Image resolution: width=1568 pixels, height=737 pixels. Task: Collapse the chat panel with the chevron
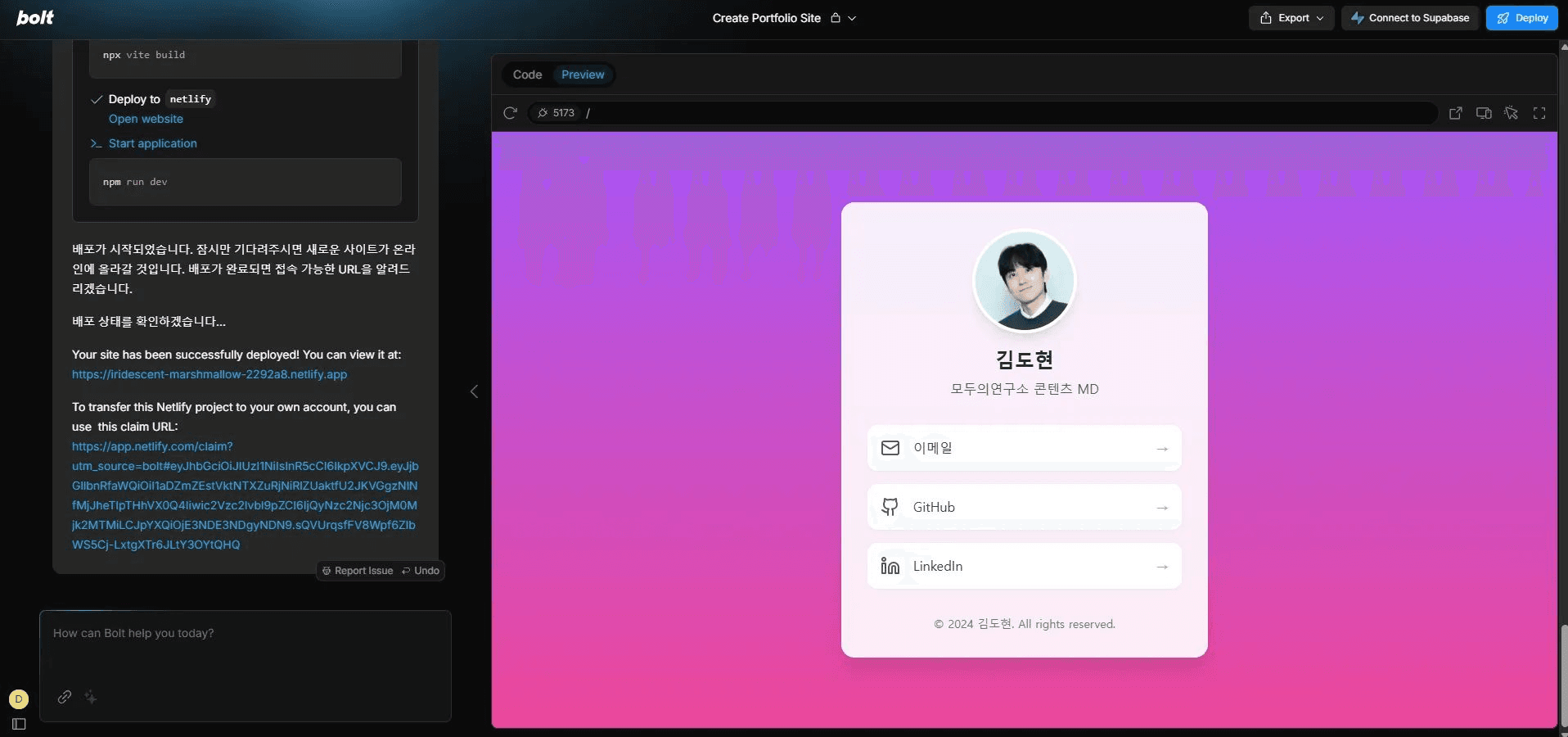474,391
